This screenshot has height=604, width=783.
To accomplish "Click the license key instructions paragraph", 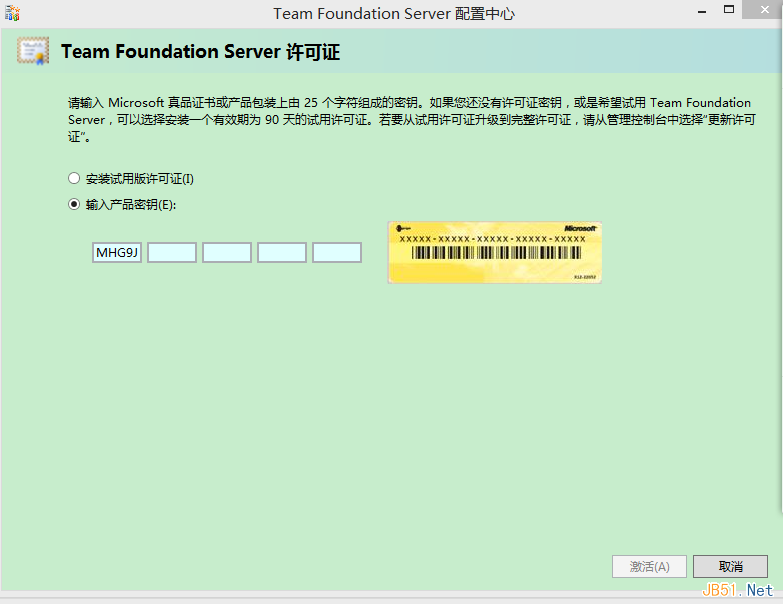I will (x=412, y=120).
